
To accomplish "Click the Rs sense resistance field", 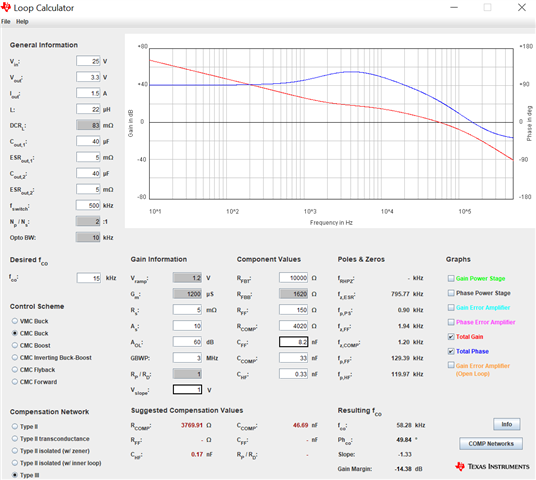I will coord(187,310).
